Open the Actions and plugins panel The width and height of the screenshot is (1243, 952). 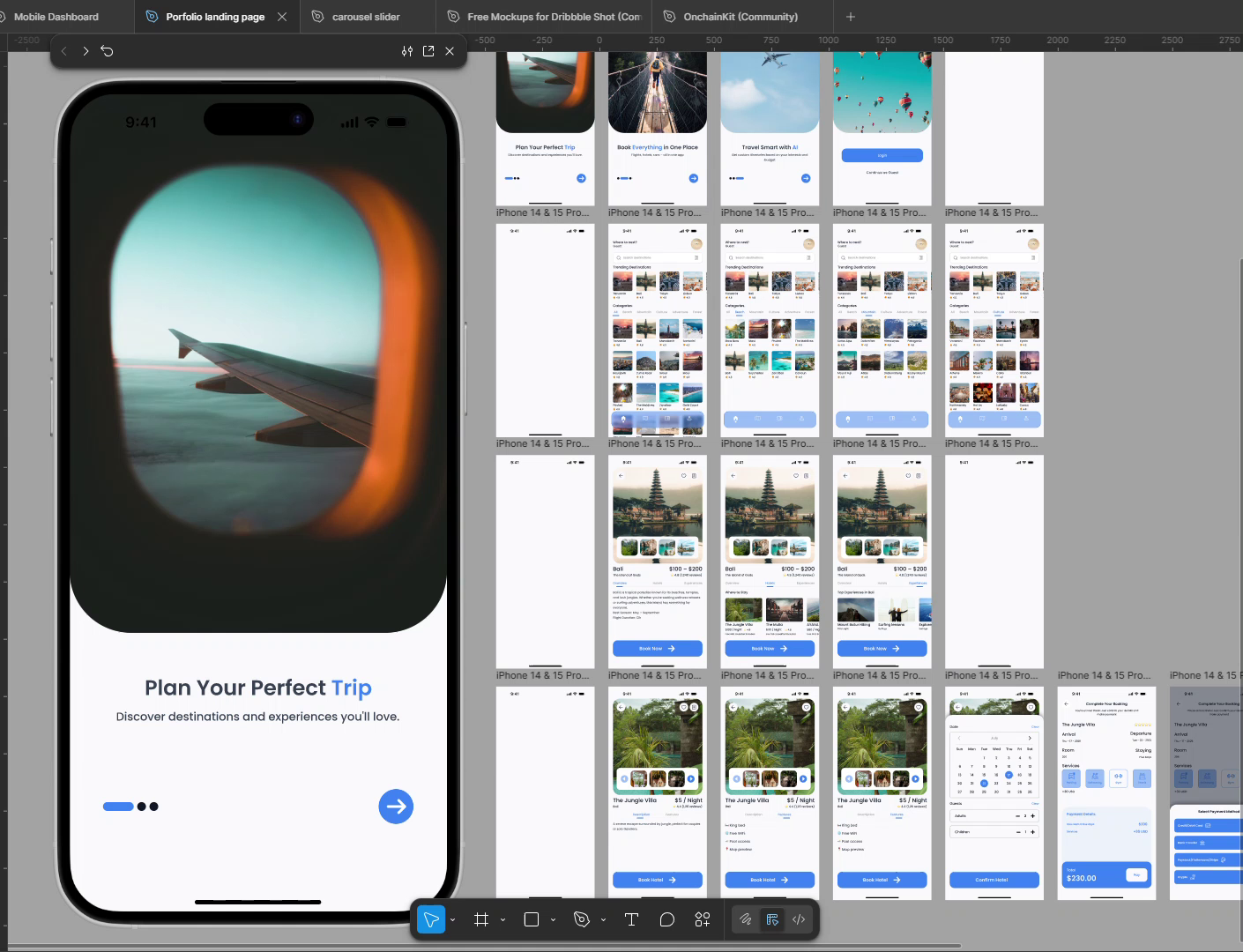(x=702, y=919)
